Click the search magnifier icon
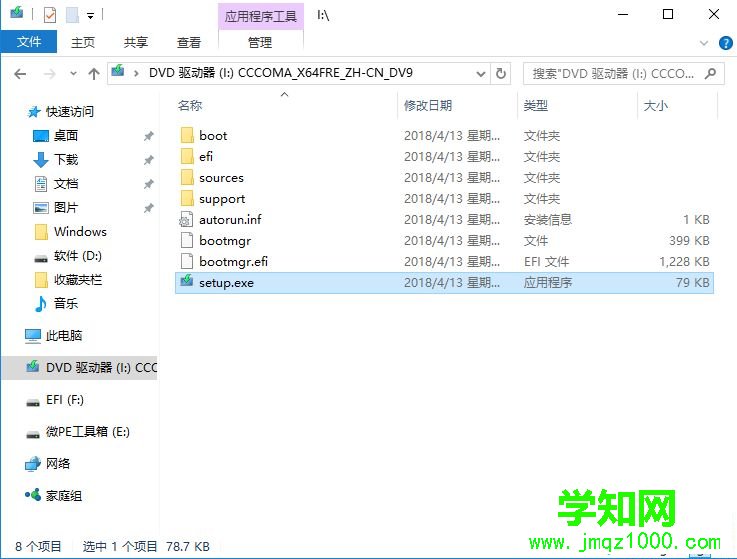 [710, 73]
